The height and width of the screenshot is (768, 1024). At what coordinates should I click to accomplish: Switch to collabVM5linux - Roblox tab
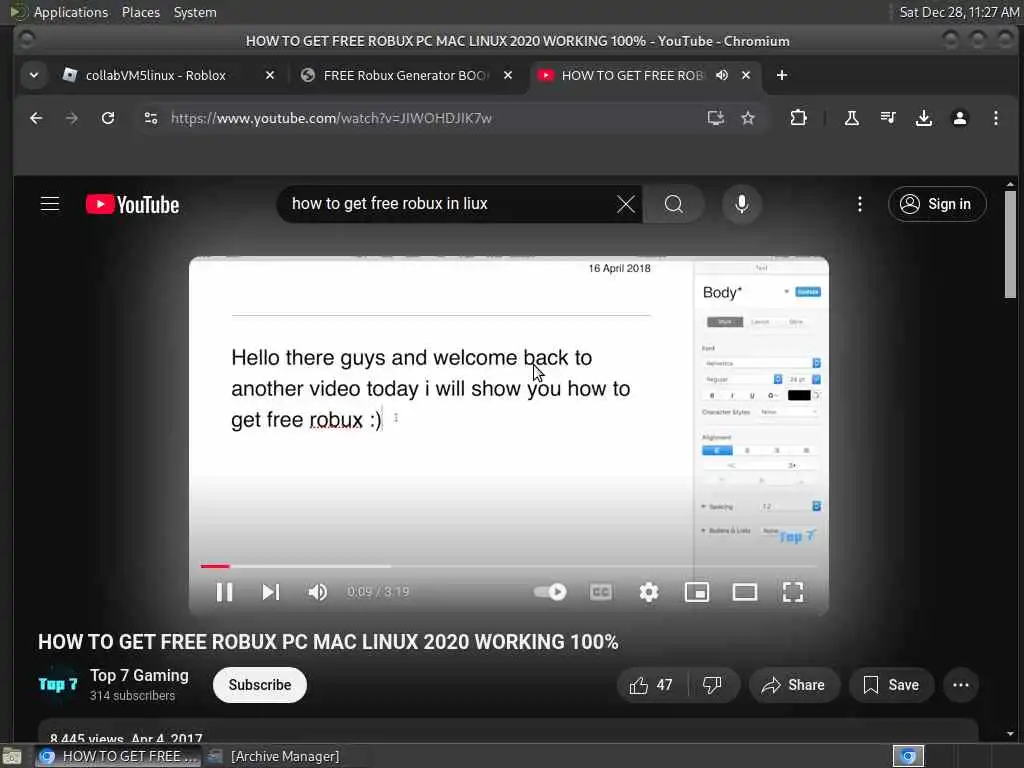point(156,75)
